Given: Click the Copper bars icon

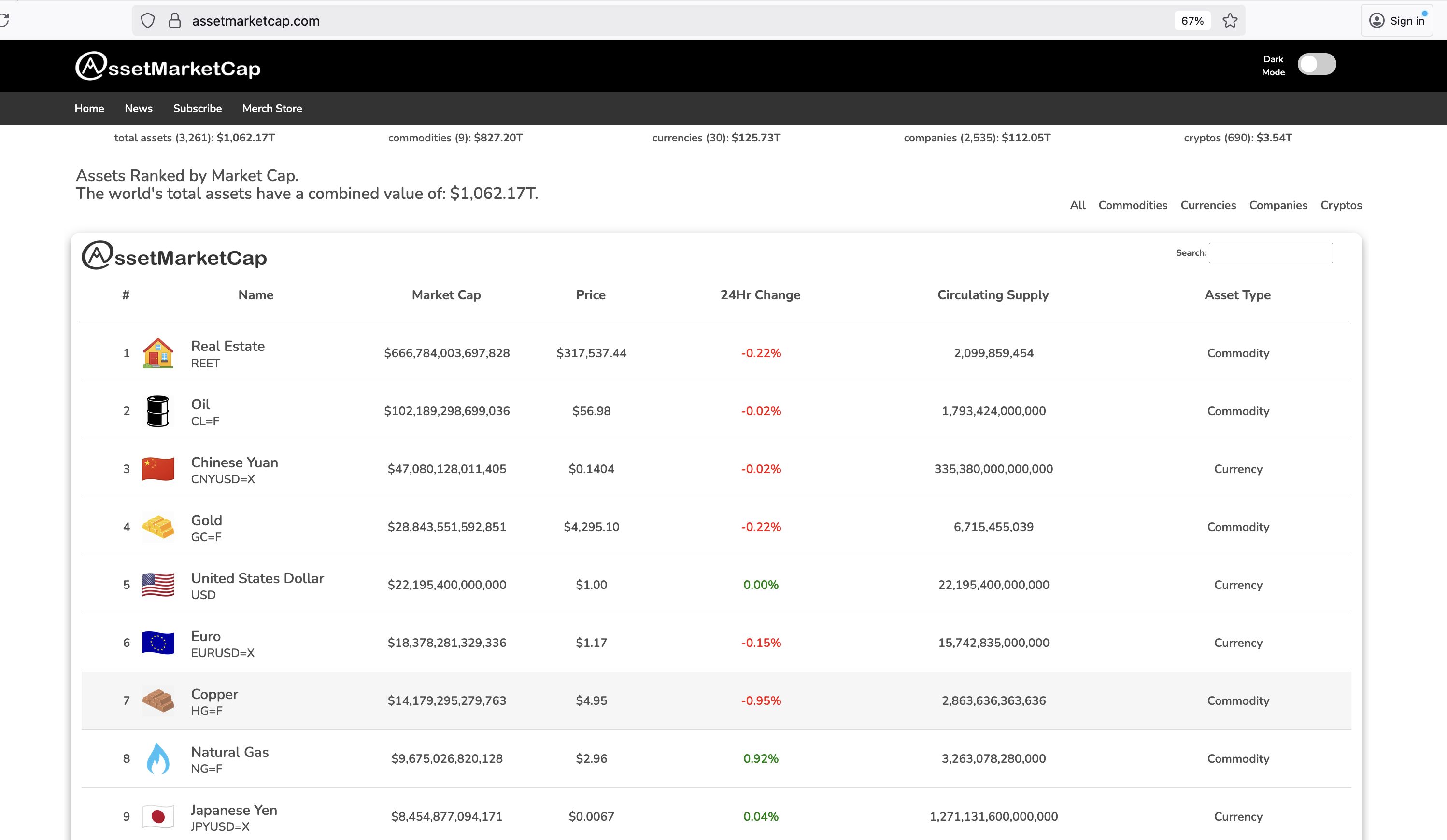Looking at the screenshot, I should pyautogui.click(x=158, y=700).
